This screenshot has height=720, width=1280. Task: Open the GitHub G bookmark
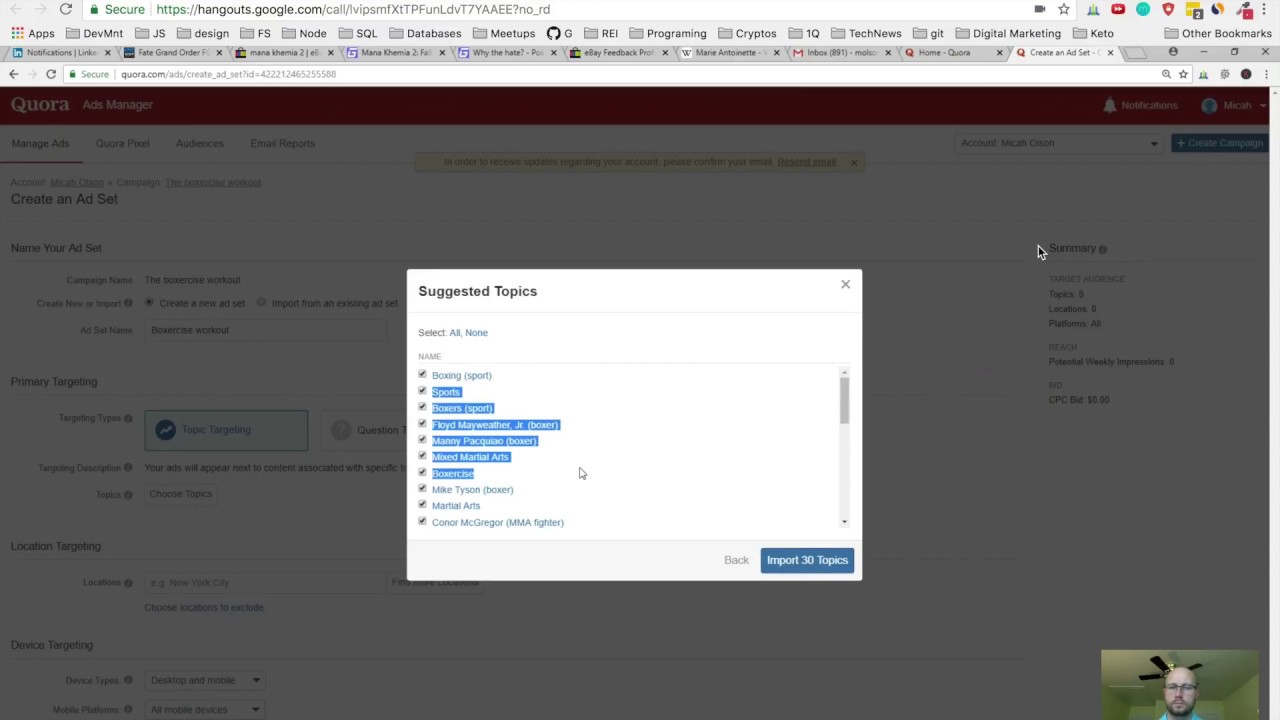point(559,33)
